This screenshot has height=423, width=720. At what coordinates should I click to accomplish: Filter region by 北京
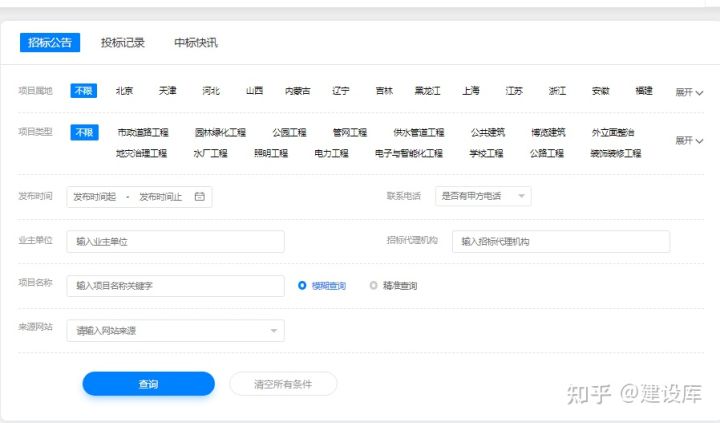pos(124,91)
